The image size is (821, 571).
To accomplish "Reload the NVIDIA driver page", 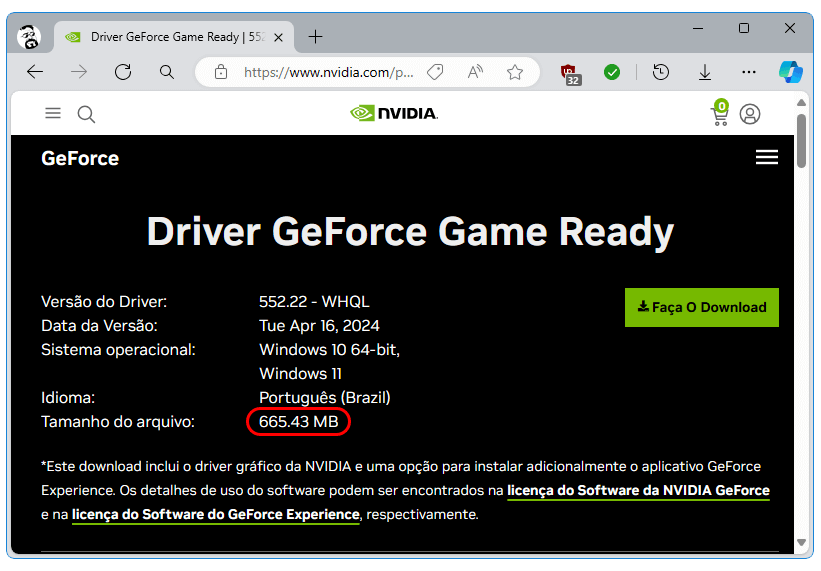I will pyautogui.click(x=123, y=72).
